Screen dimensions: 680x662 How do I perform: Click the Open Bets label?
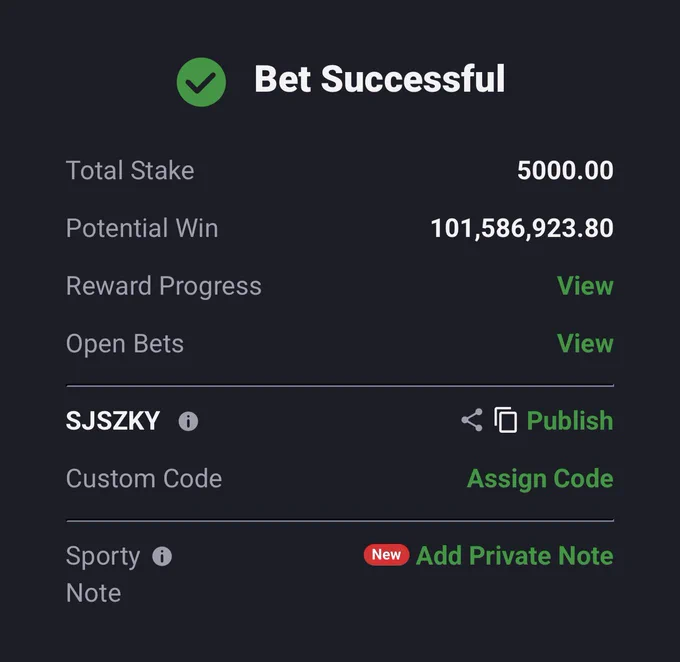pyautogui.click(x=125, y=344)
